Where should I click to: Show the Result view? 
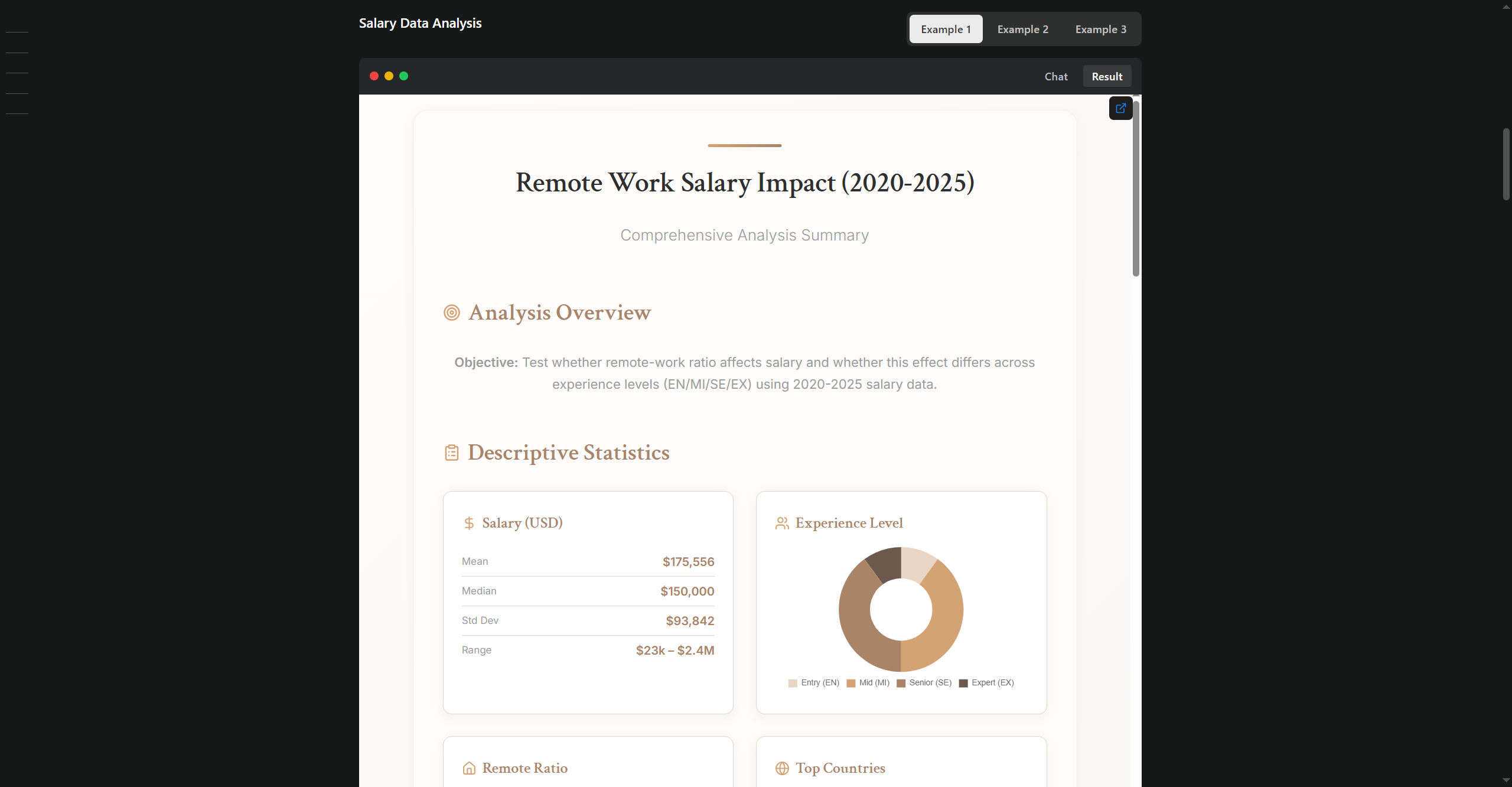tap(1107, 77)
